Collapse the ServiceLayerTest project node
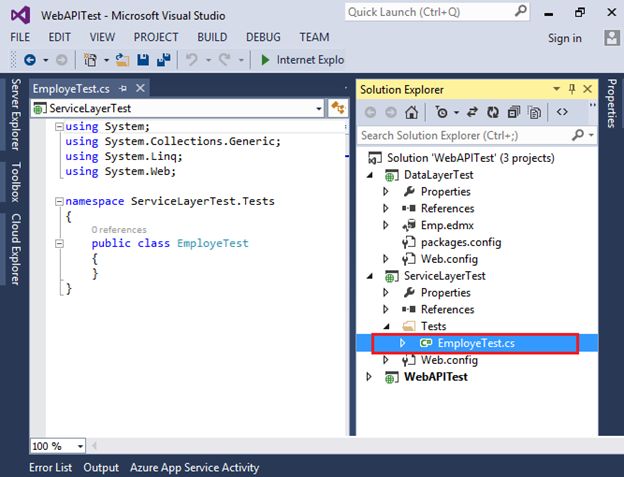The image size is (624, 477). [x=370, y=276]
